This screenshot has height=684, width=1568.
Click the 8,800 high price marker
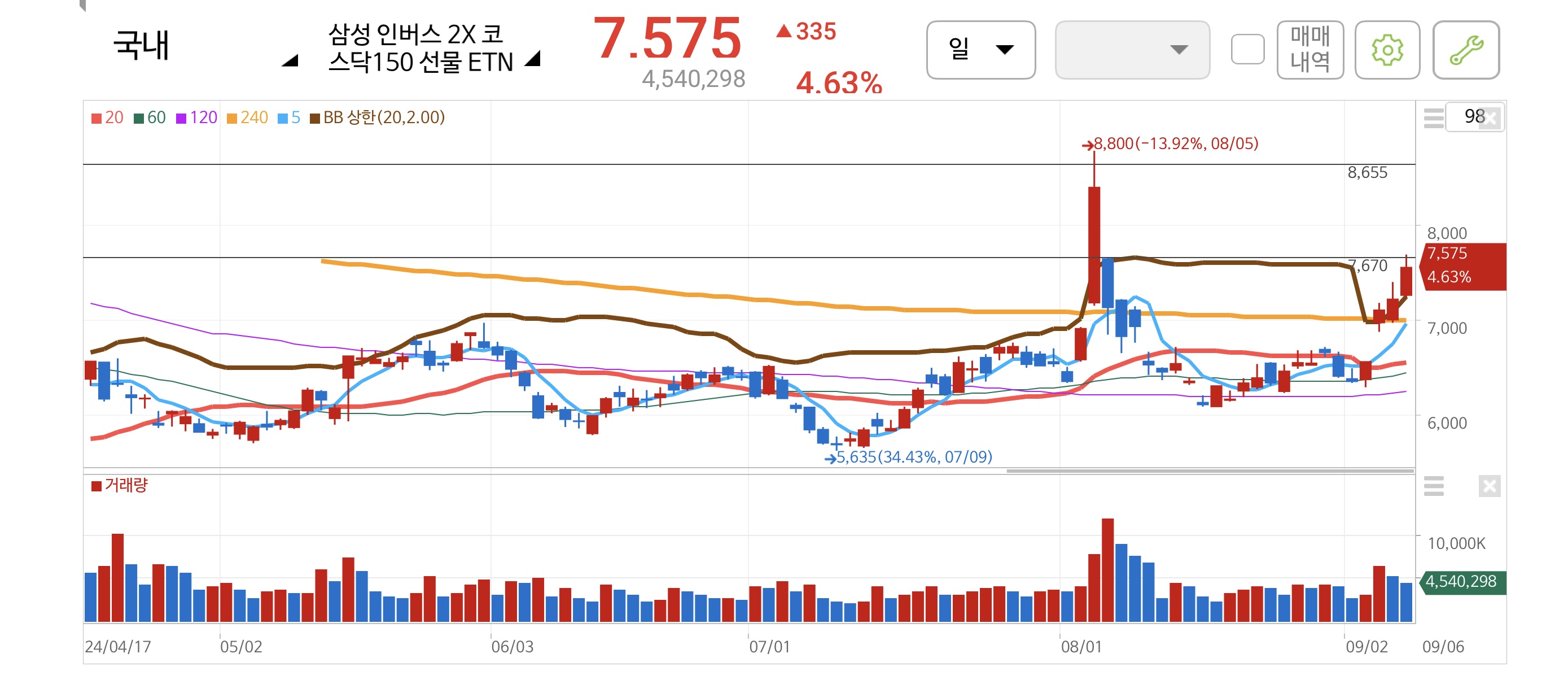pyautogui.click(x=1170, y=143)
